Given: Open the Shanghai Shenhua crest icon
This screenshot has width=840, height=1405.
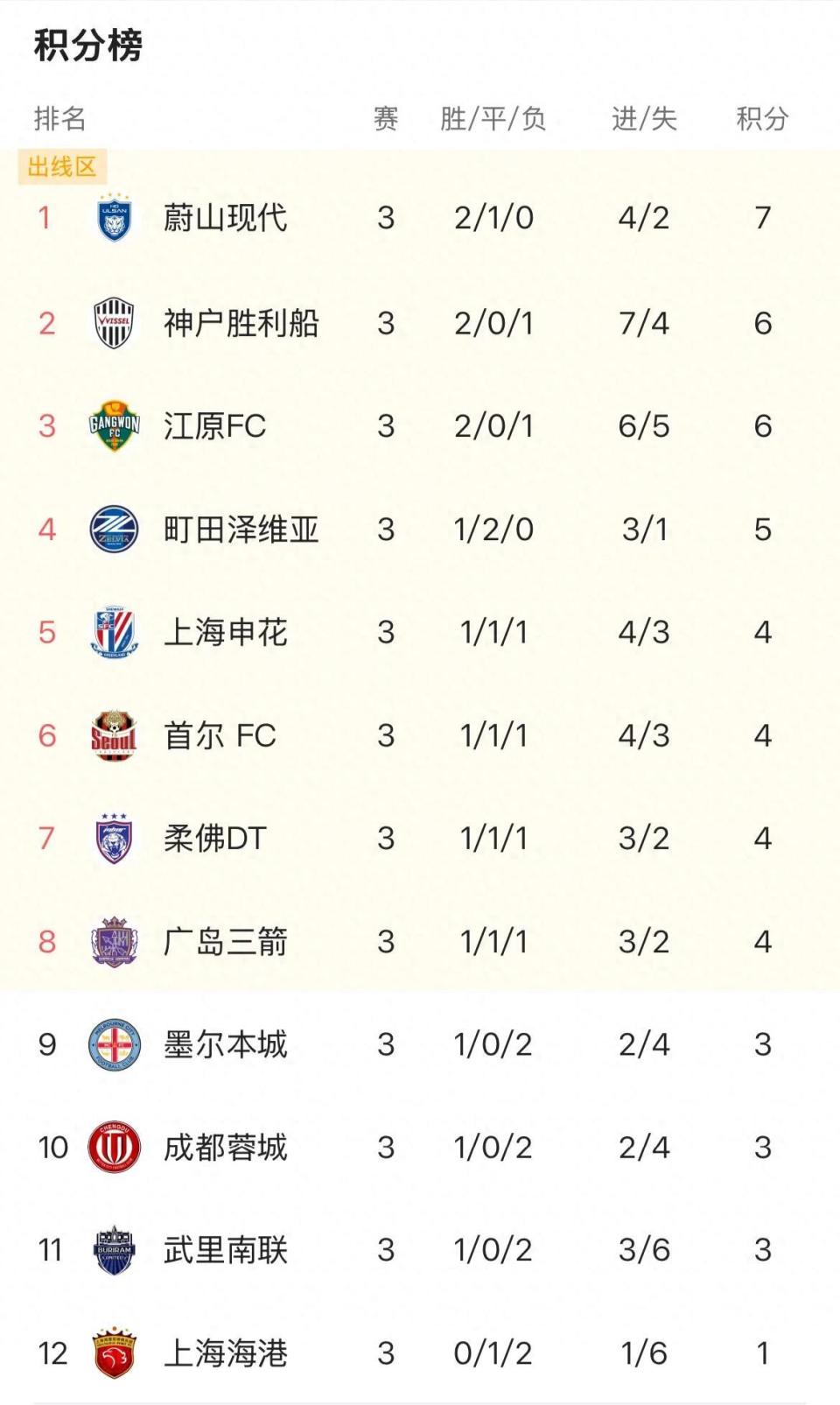Looking at the screenshot, I should 115,632.
